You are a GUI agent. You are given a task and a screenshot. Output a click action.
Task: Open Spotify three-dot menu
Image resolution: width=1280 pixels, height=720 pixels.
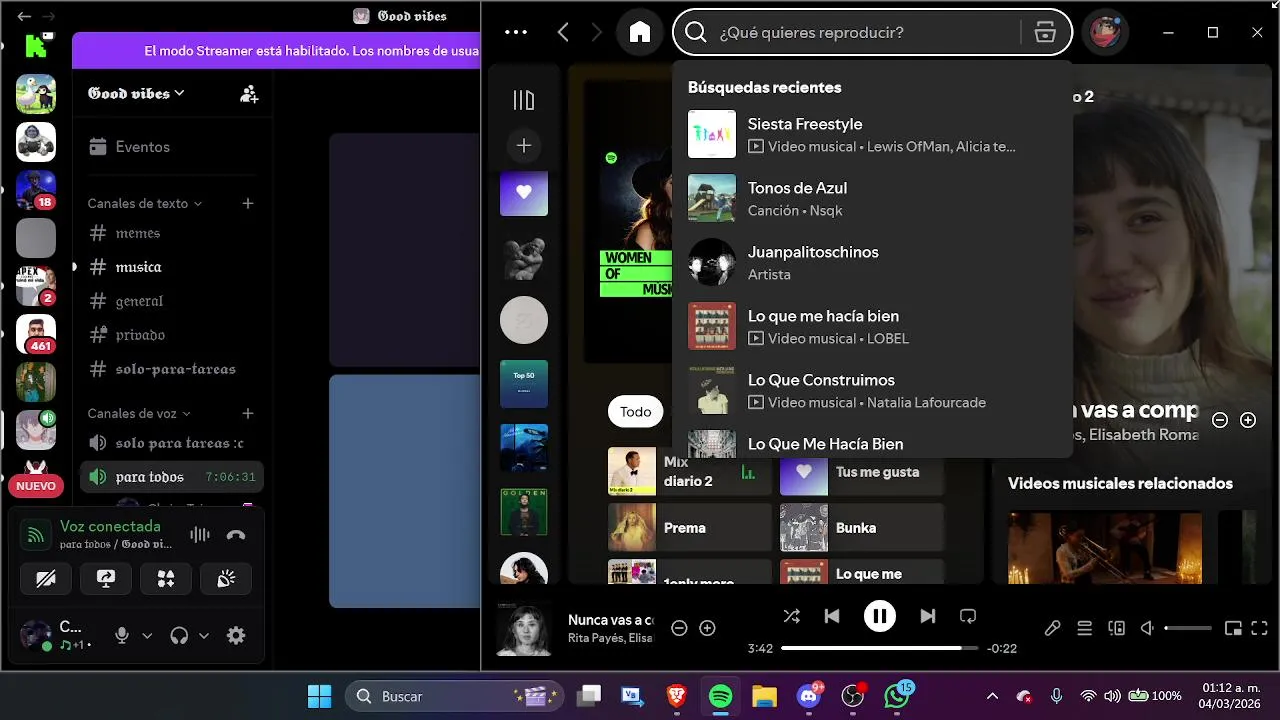point(516,32)
